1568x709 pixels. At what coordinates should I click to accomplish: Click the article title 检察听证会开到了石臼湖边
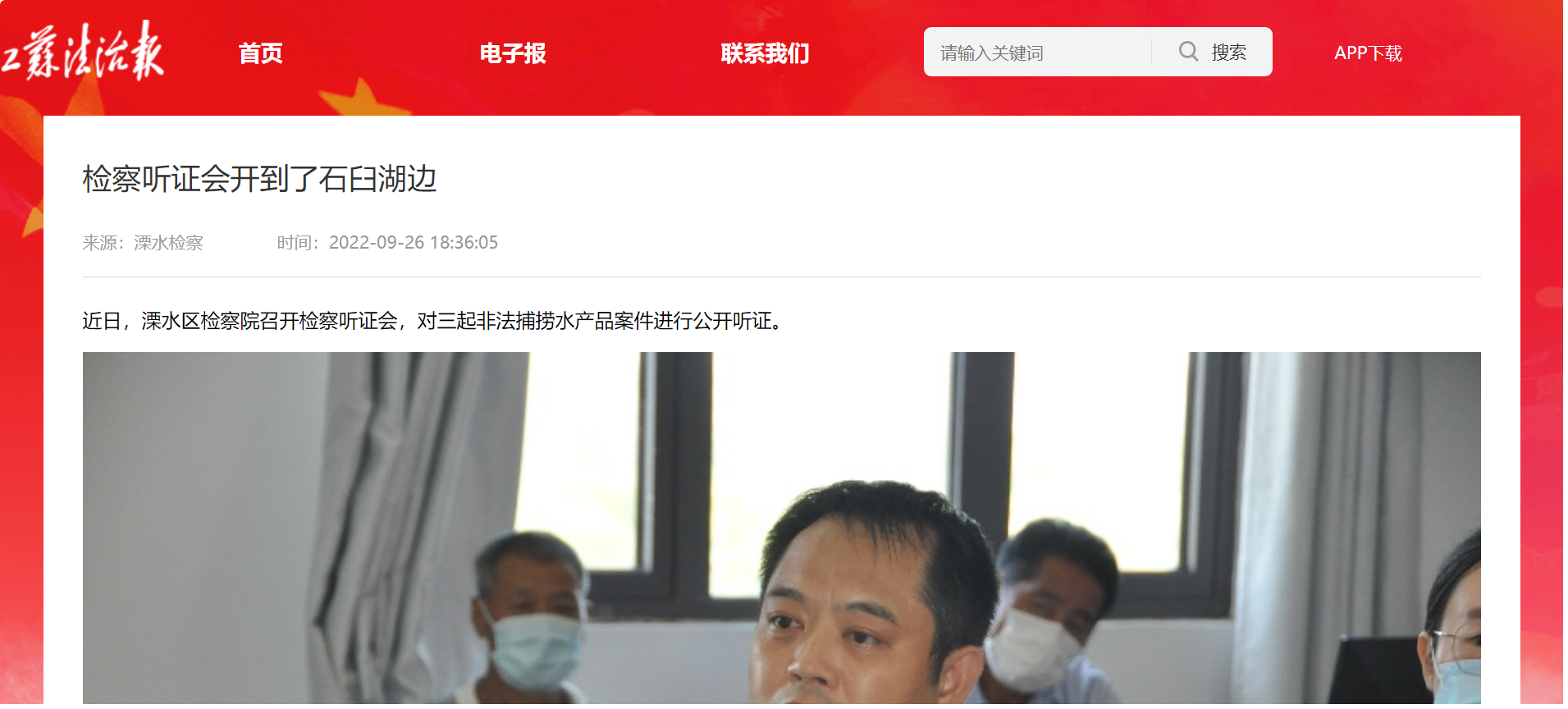point(260,179)
